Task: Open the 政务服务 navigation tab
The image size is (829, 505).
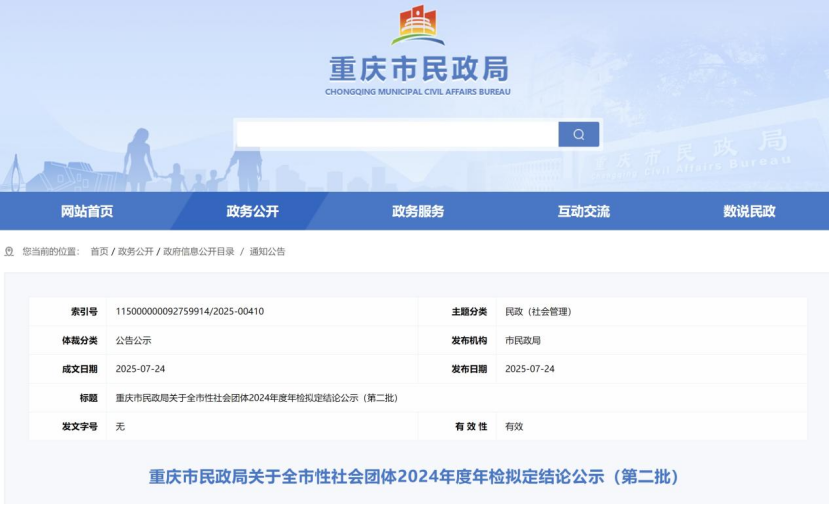Action: pyautogui.click(x=418, y=211)
